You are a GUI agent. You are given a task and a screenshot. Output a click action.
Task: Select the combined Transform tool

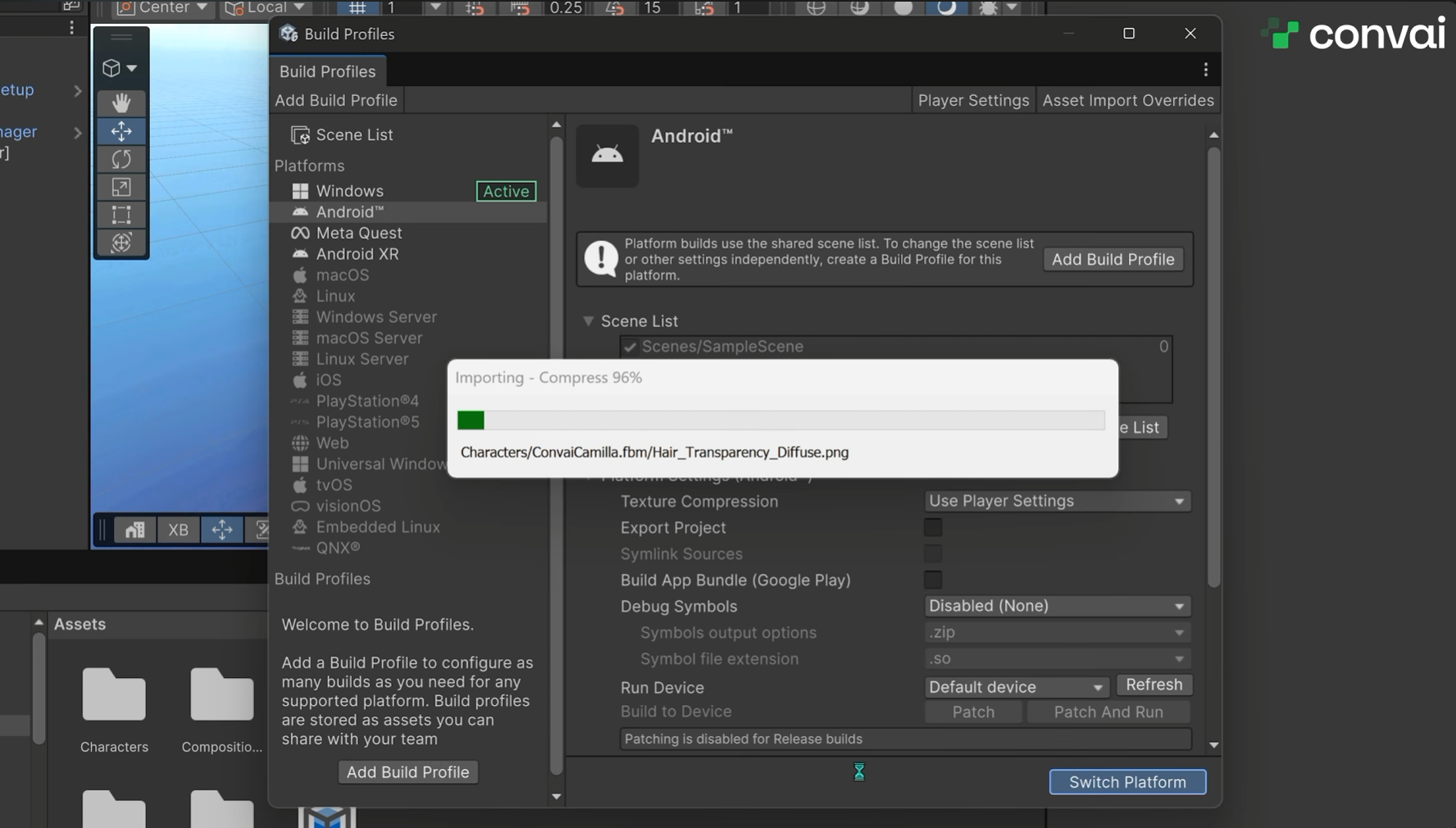tap(121, 243)
